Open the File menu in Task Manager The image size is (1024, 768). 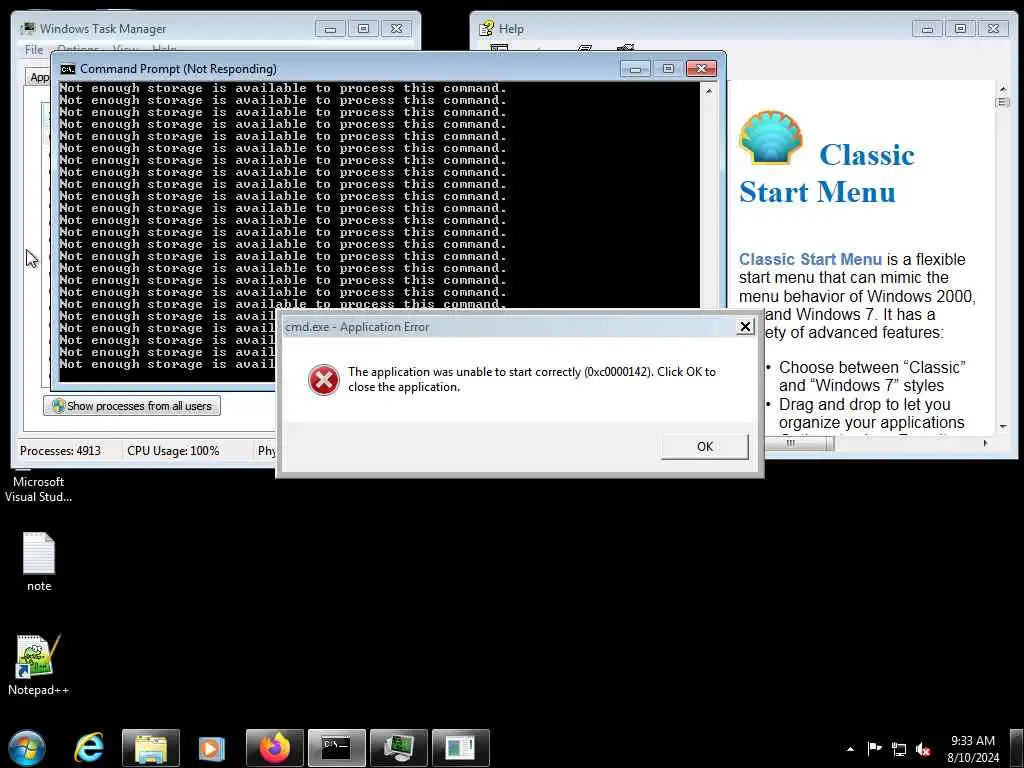pyautogui.click(x=33, y=50)
